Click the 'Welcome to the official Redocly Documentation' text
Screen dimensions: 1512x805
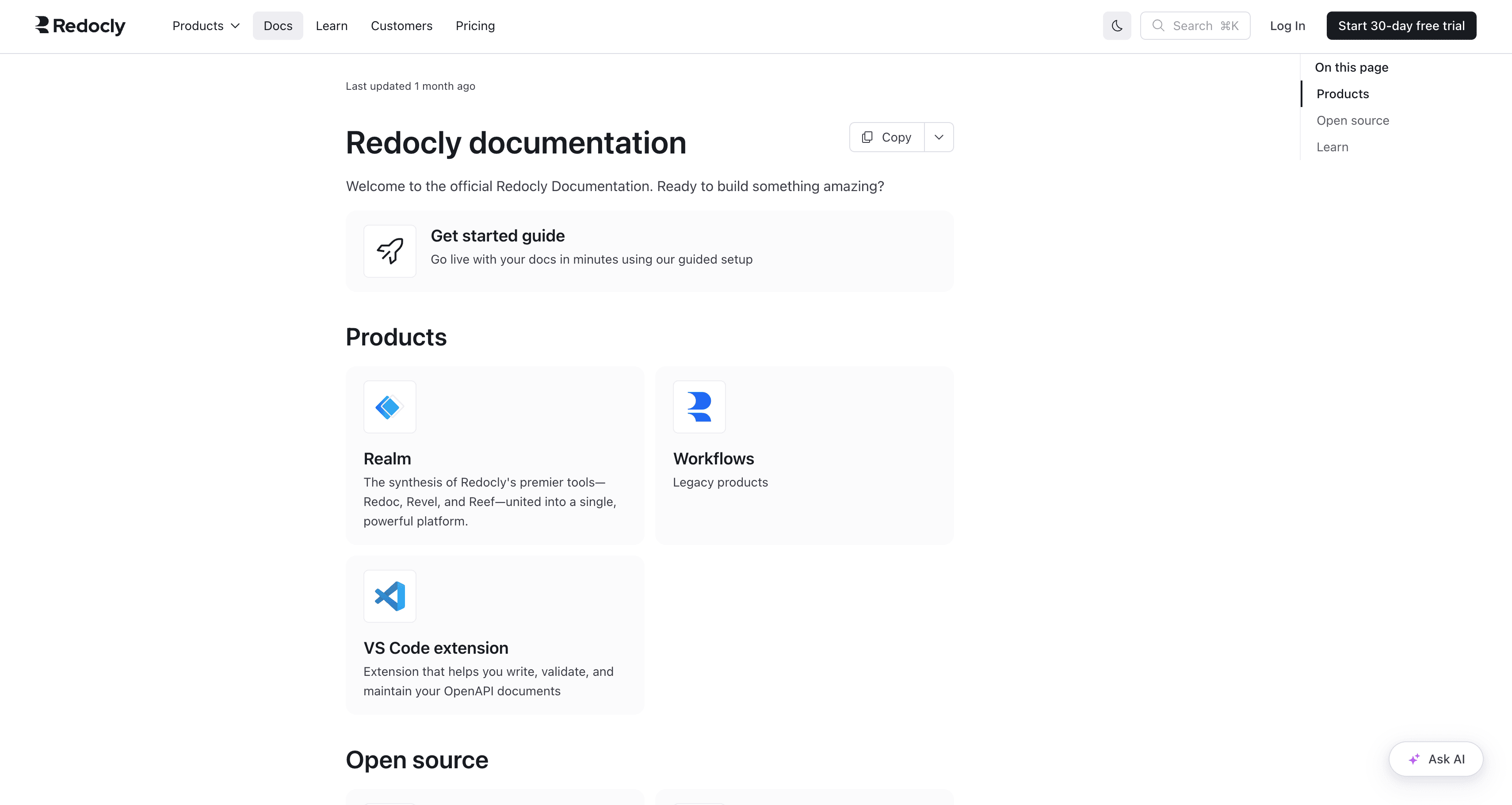pos(615,186)
